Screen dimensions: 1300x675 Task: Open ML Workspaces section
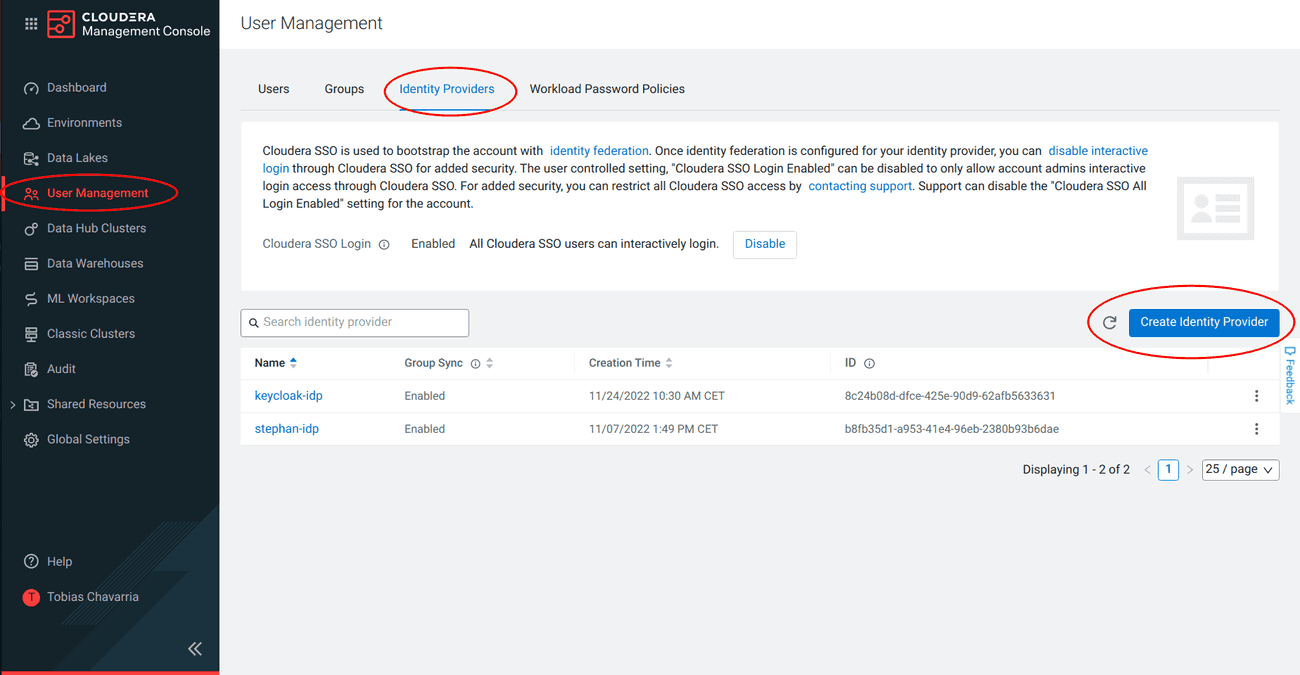[90, 299]
